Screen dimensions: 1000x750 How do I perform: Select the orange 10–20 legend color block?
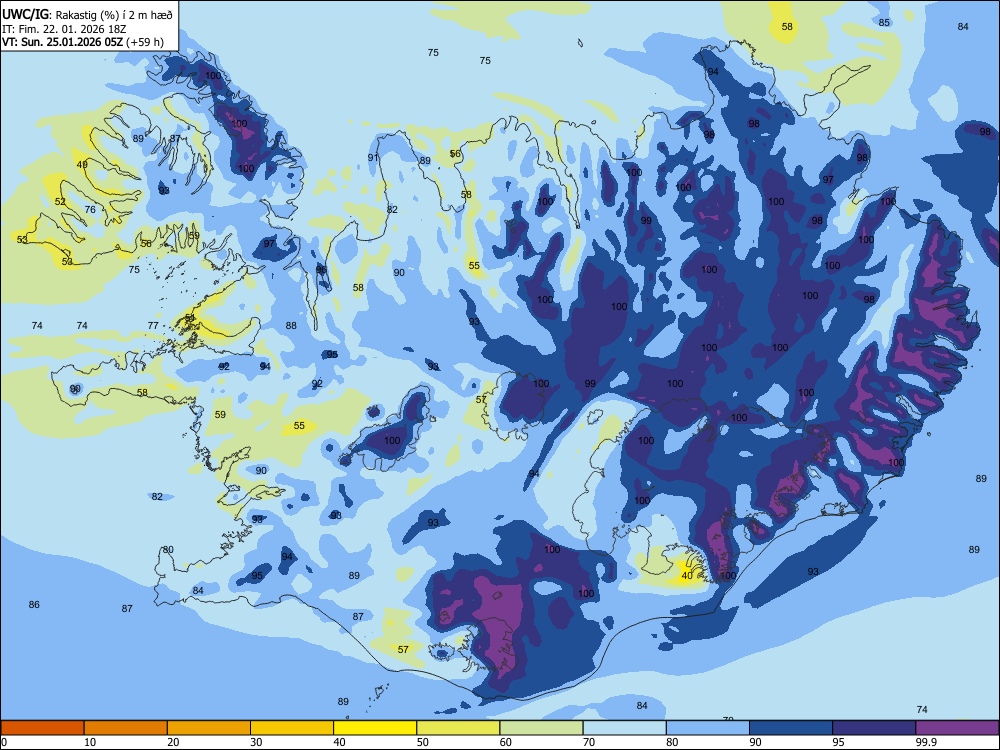126,728
